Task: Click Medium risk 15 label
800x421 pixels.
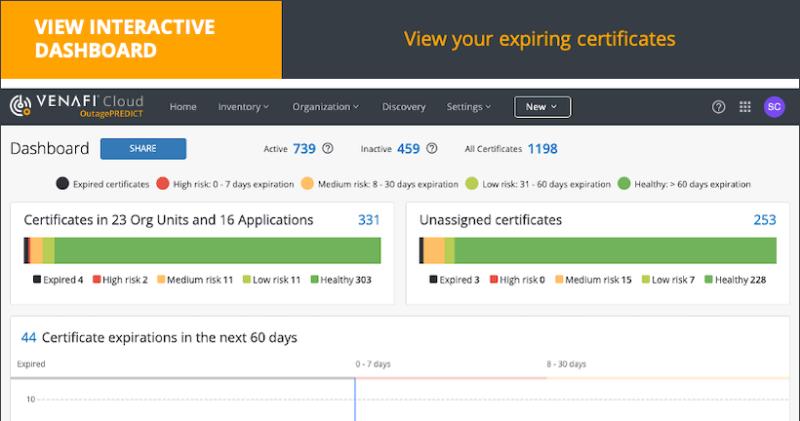Action: pyautogui.click(x=593, y=280)
